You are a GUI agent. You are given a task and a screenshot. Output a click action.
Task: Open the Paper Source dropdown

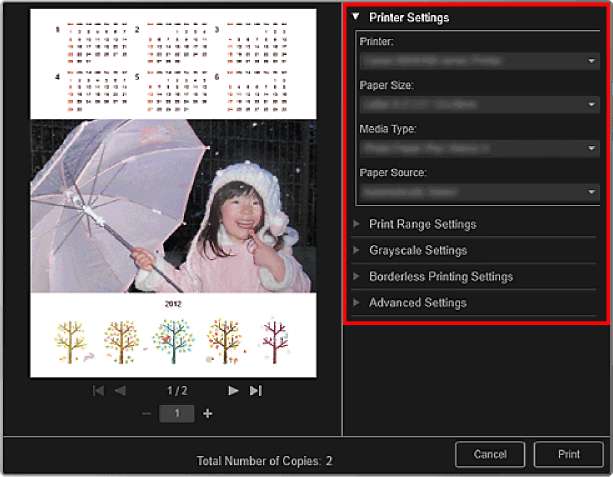(479, 191)
